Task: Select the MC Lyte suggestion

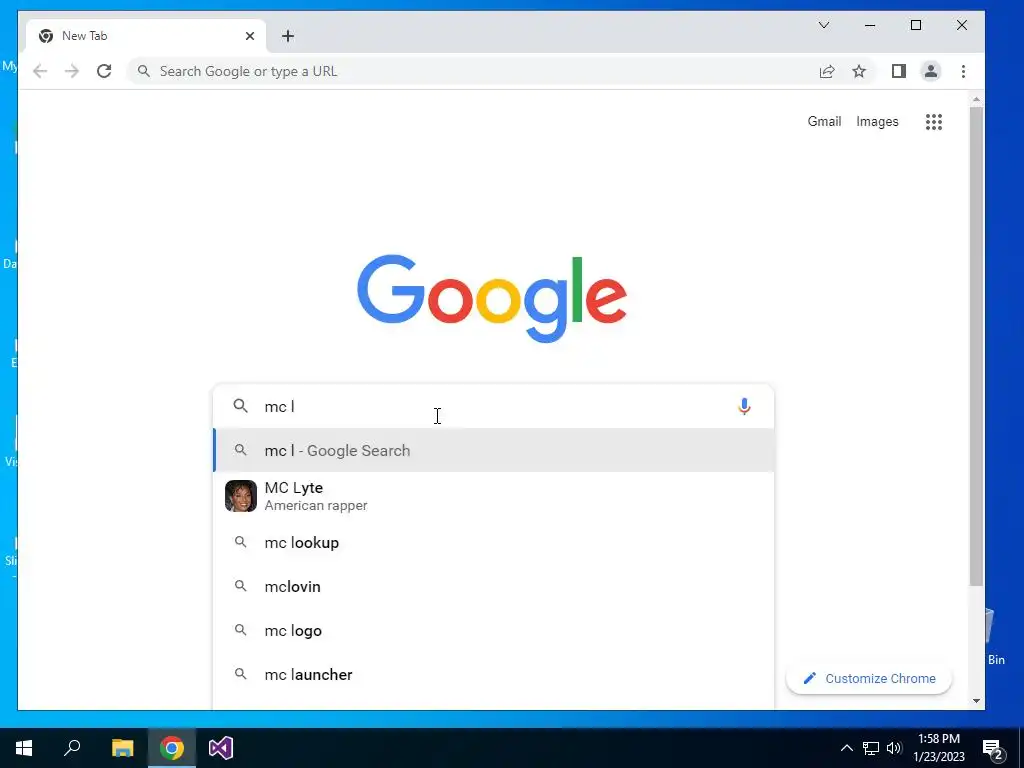Action: [x=494, y=496]
